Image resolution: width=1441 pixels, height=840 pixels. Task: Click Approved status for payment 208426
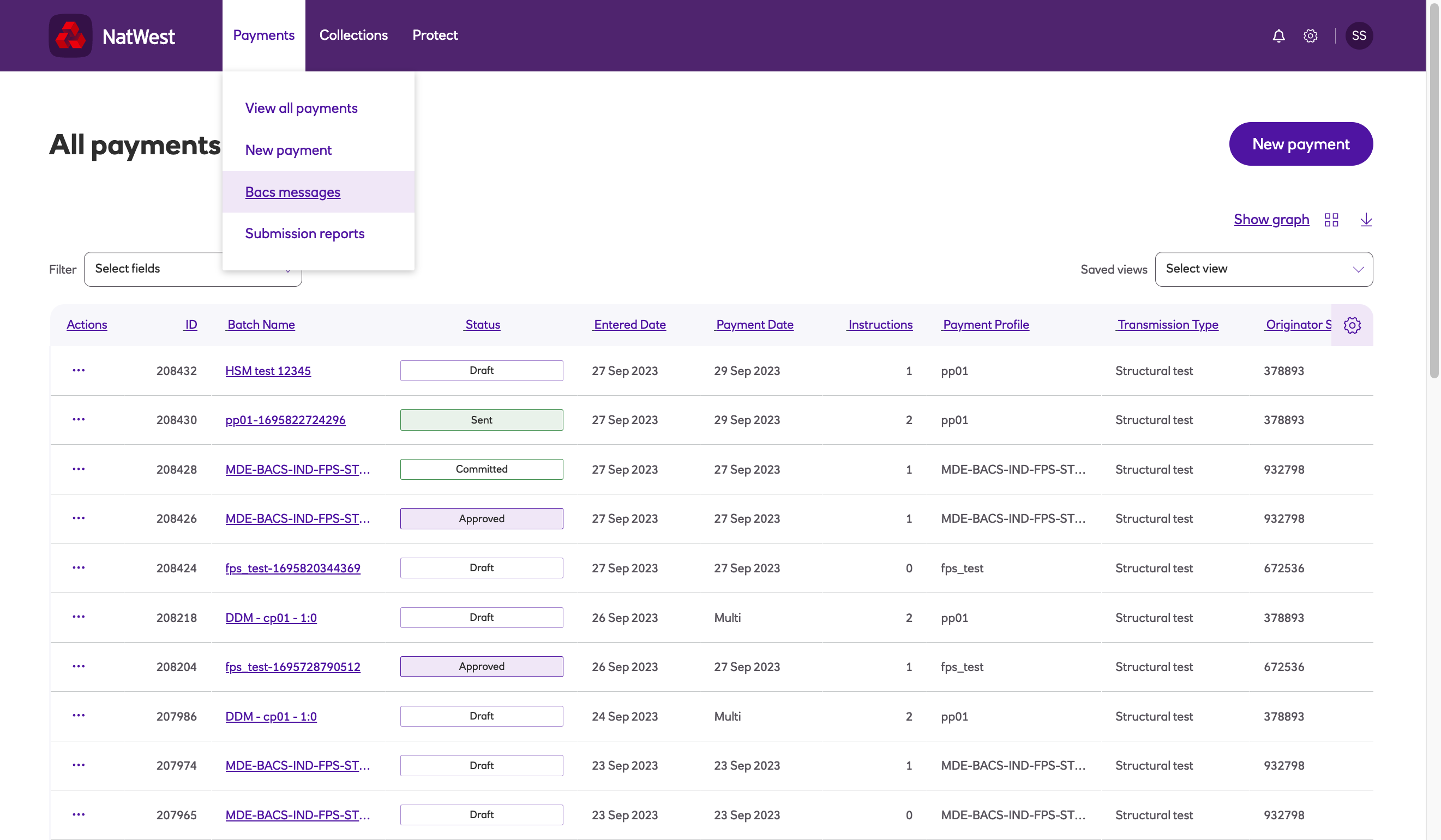482,519
